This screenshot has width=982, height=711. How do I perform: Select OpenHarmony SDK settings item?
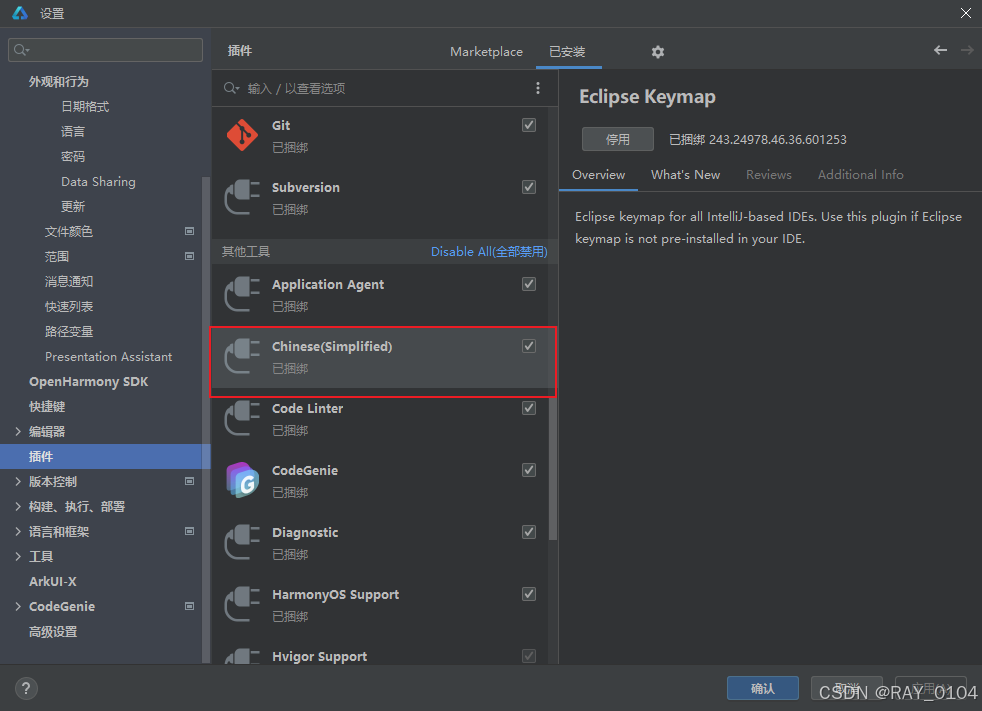88,381
